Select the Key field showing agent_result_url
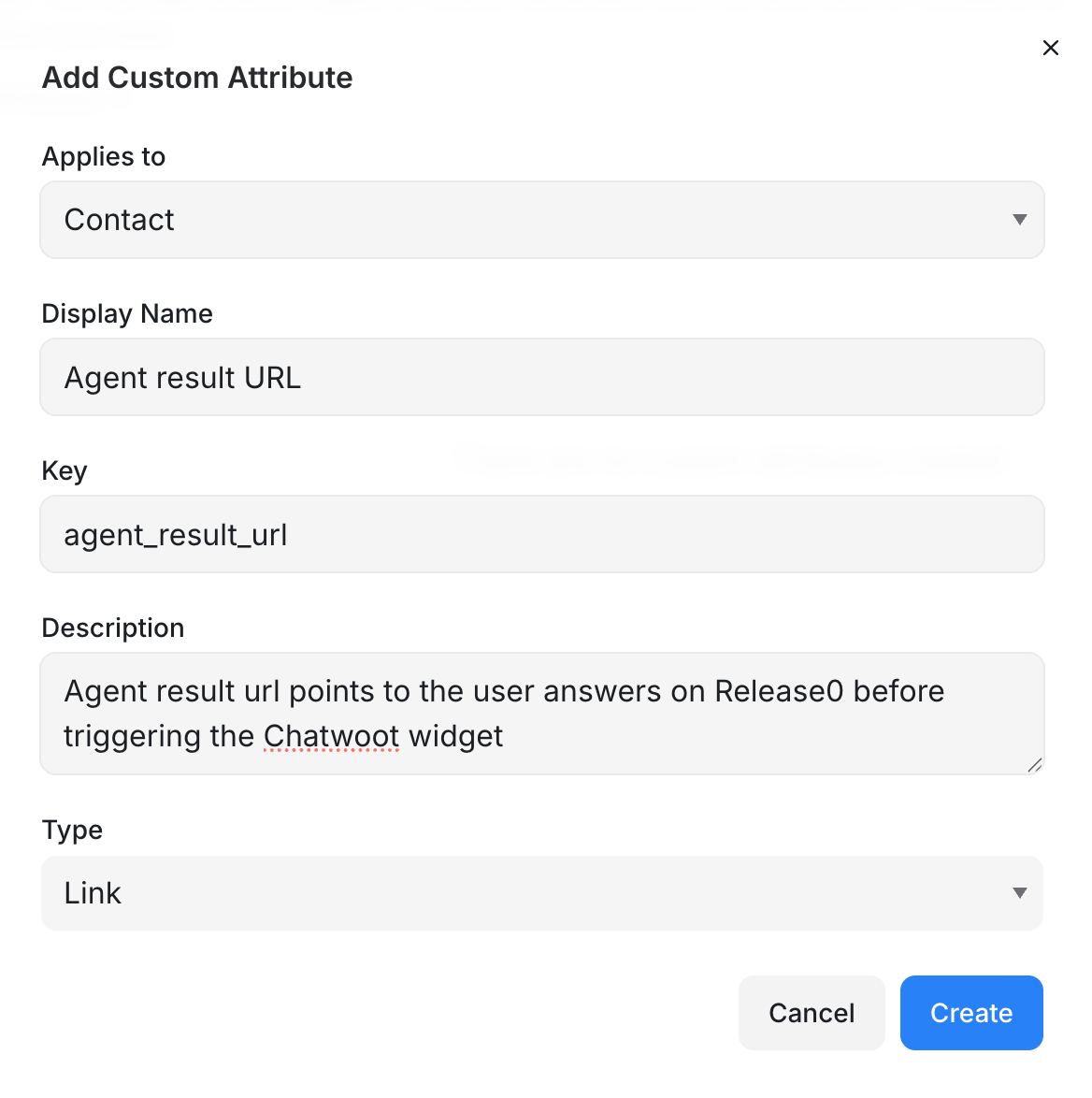Screen dimensions: 1092x1098 (542, 534)
